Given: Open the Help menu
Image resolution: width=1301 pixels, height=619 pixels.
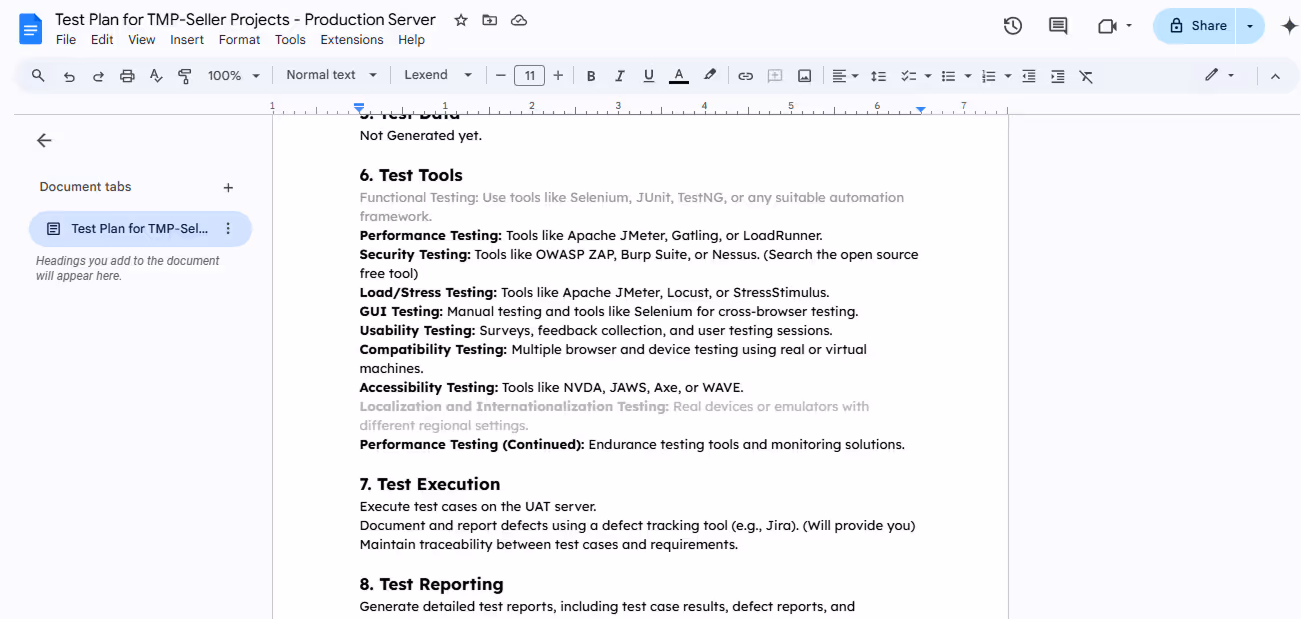Looking at the screenshot, I should tap(411, 40).
